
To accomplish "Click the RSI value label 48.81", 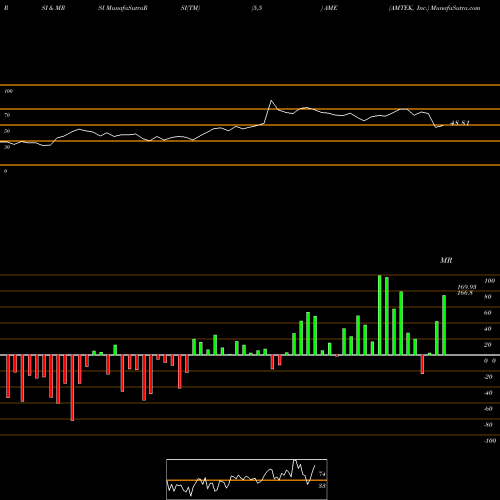I will (460, 123).
